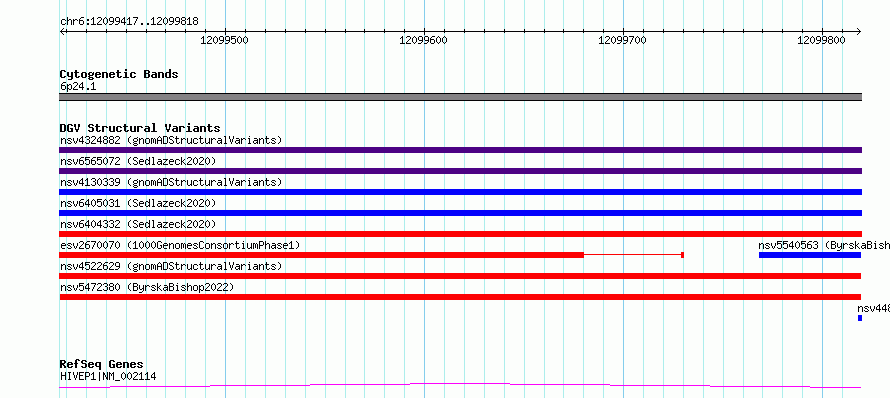Click the 12099800 ruler tick label
The height and width of the screenshot is (398, 890).
[821, 40]
